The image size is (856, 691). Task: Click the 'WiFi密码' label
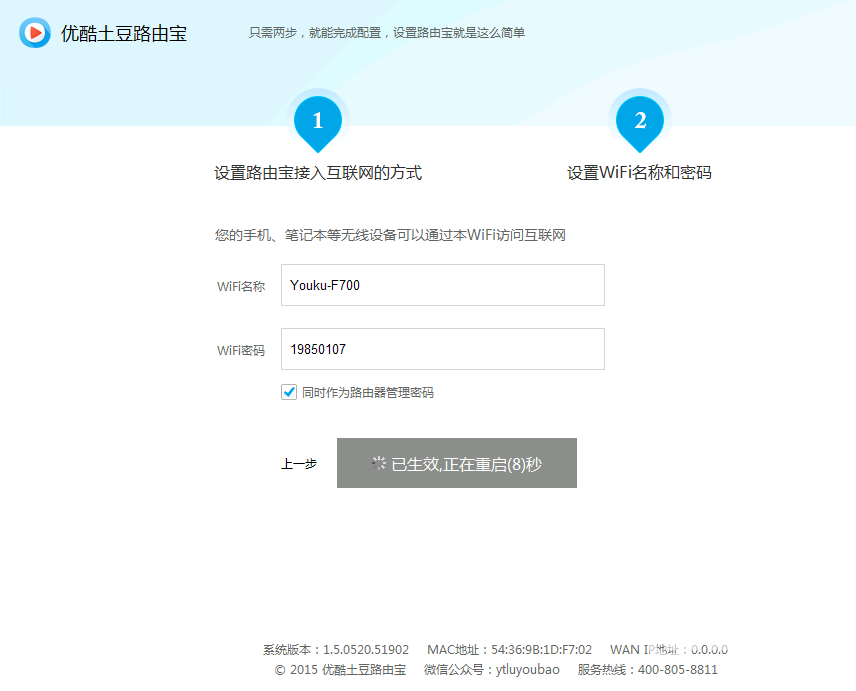(x=241, y=350)
